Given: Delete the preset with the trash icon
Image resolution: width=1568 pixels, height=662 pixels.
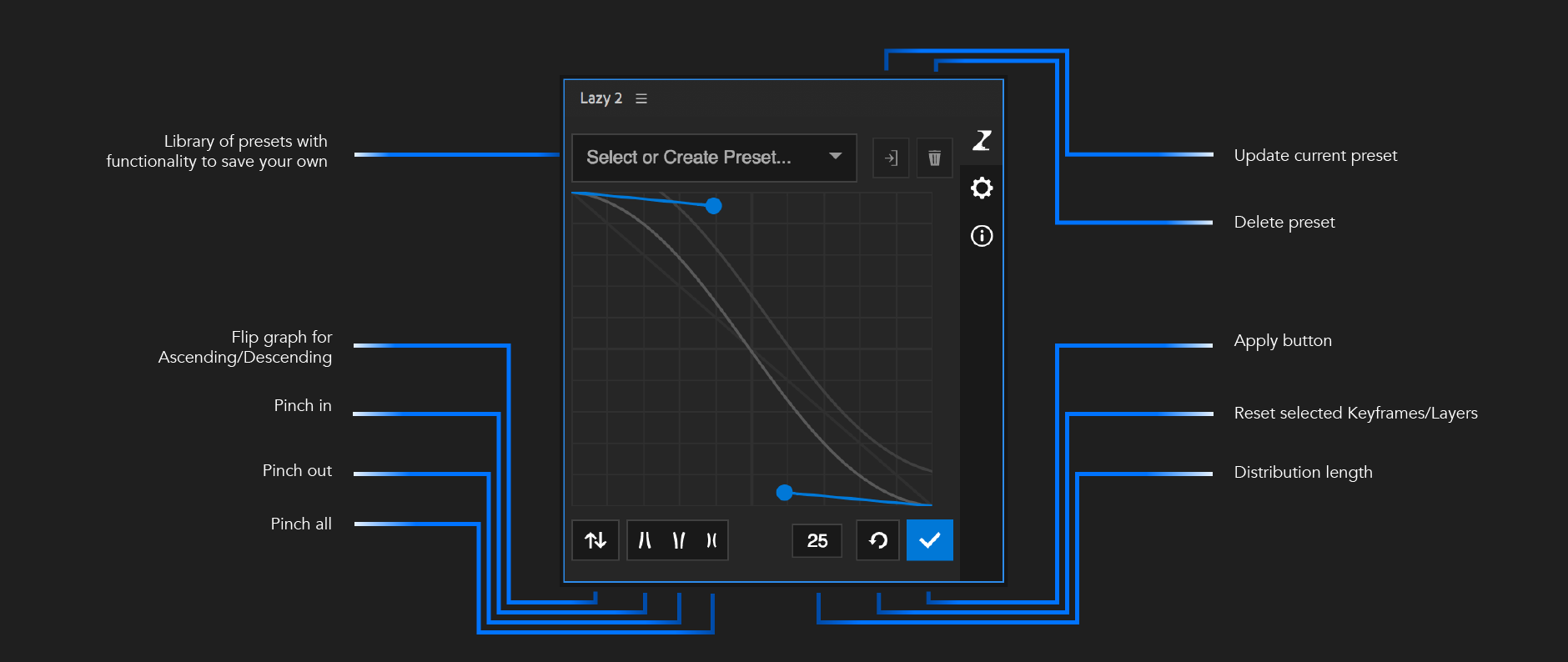Looking at the screenshot, I should point(934,158).
